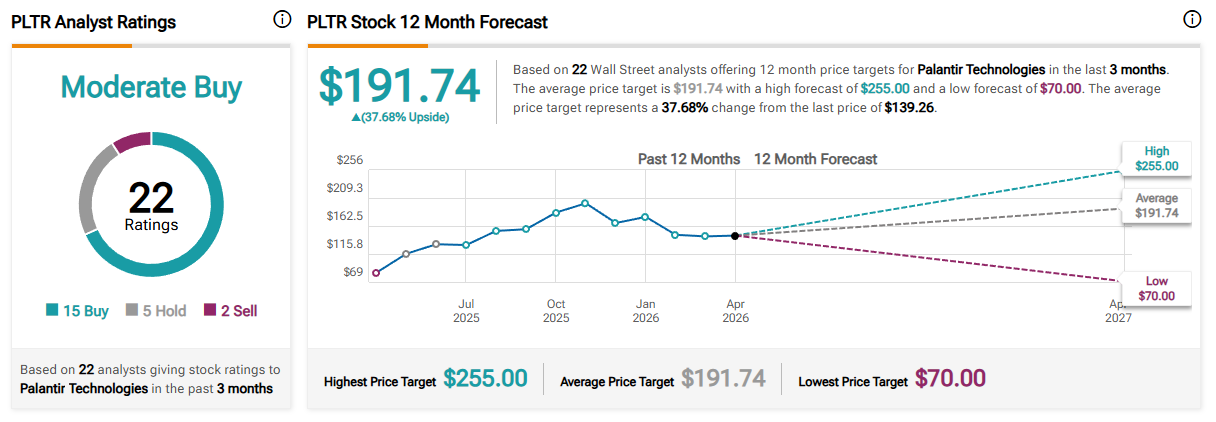The height and width of the screenshot is (422, 1216).
Task: Click the High $255.00 forecast label
Action: tap(1156, 159)
